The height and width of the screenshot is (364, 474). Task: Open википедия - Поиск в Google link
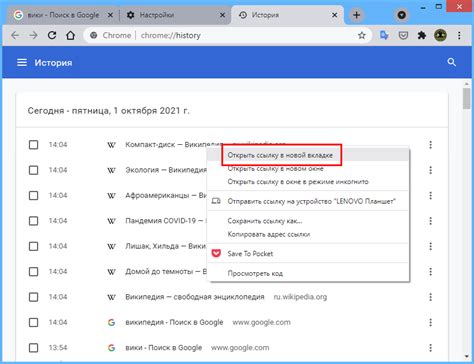point(174,322)
